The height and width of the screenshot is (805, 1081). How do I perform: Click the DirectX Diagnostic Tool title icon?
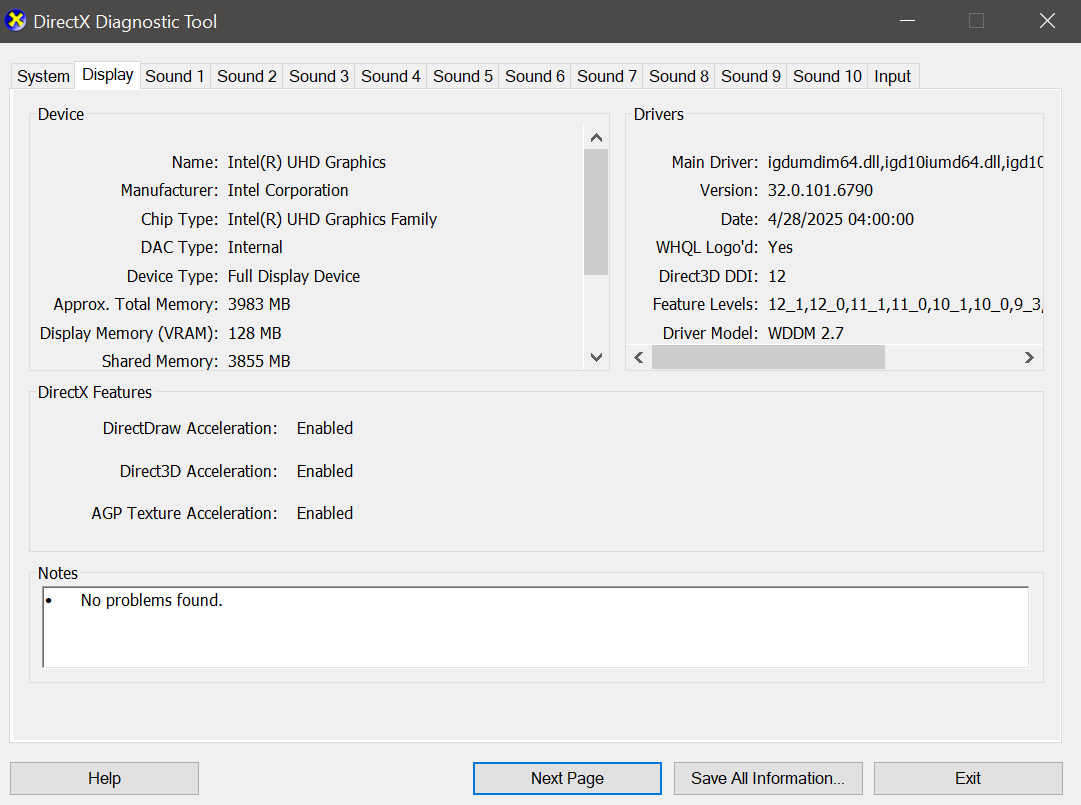[x=16, y=21]
